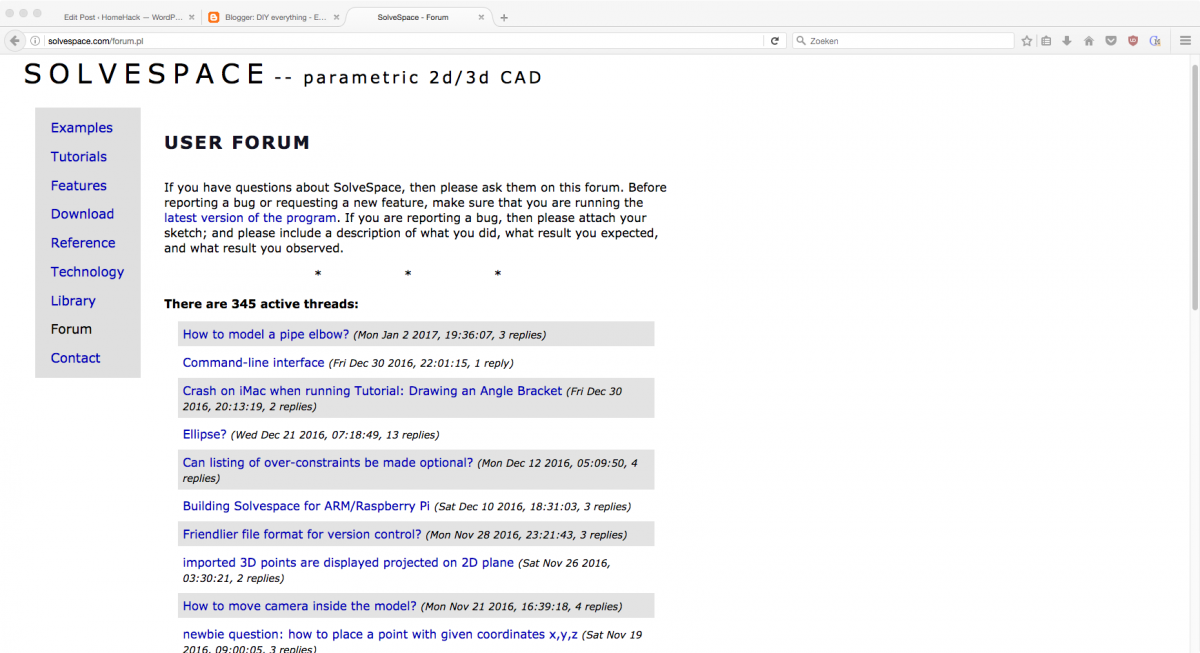1200x653 pixels.
Task: Open thread 'How to model a pipe elbow?'
Action: click(x=266, y=334)
